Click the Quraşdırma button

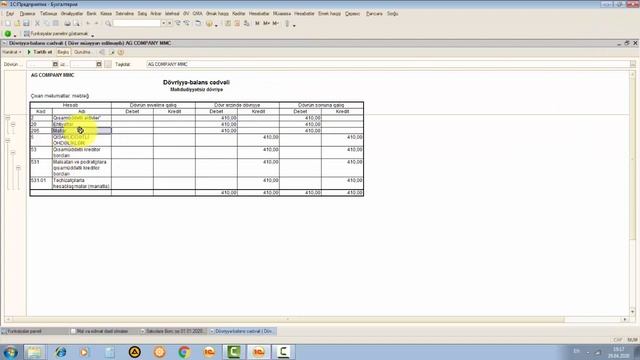click(x=82, y=52)
